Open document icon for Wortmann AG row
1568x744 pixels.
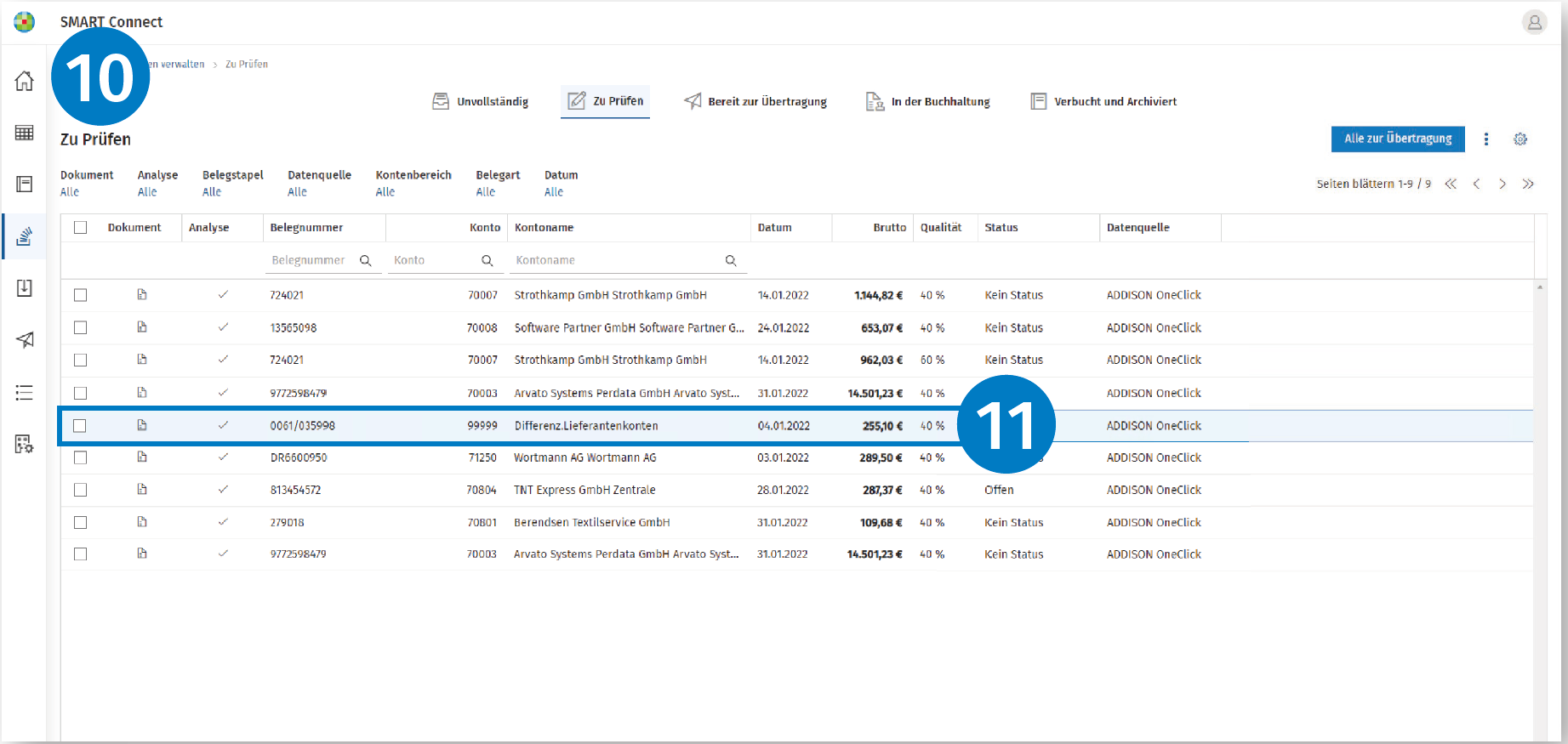142,457
